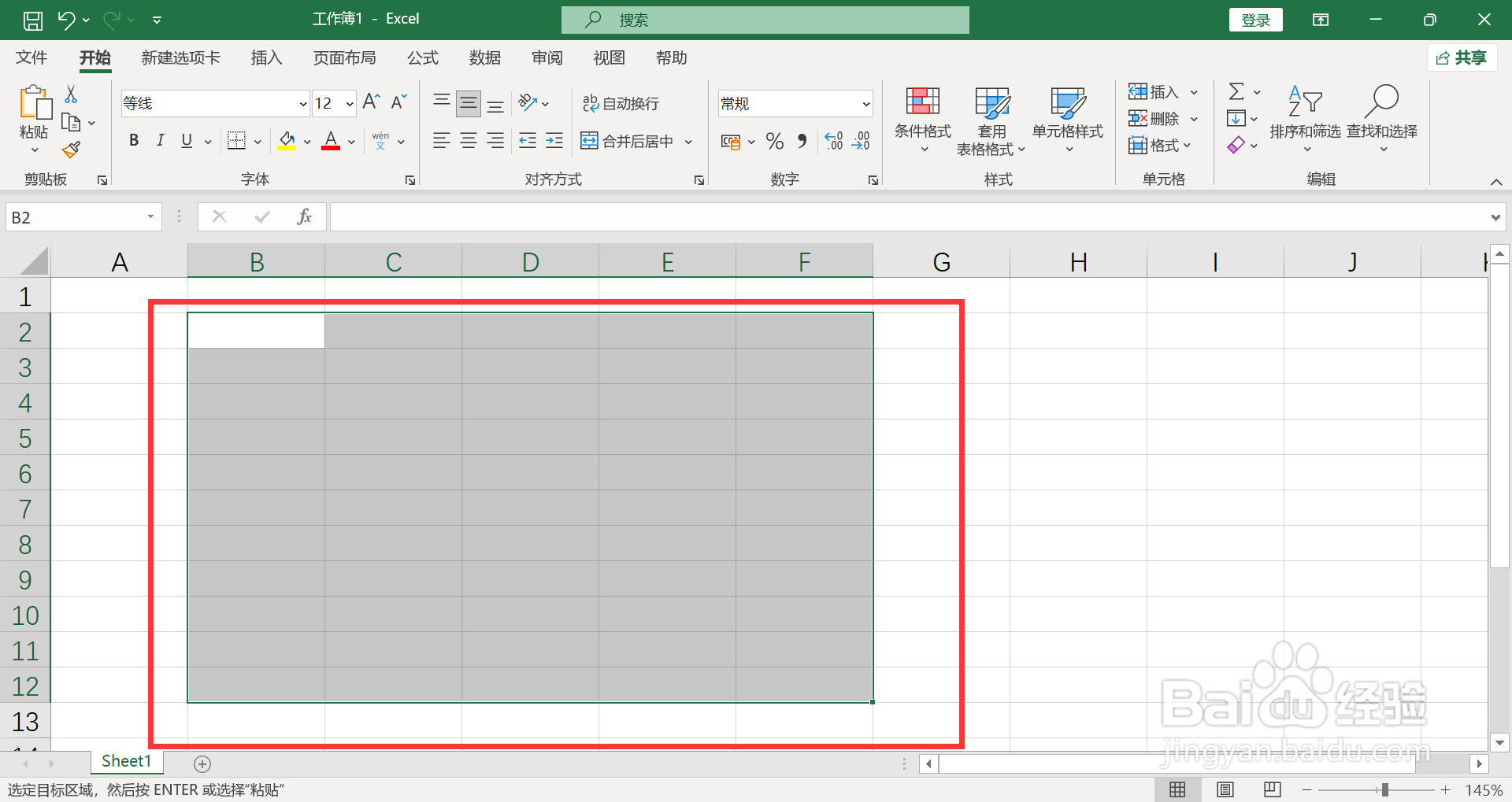Increase the indent level

(x=554, y=141)
